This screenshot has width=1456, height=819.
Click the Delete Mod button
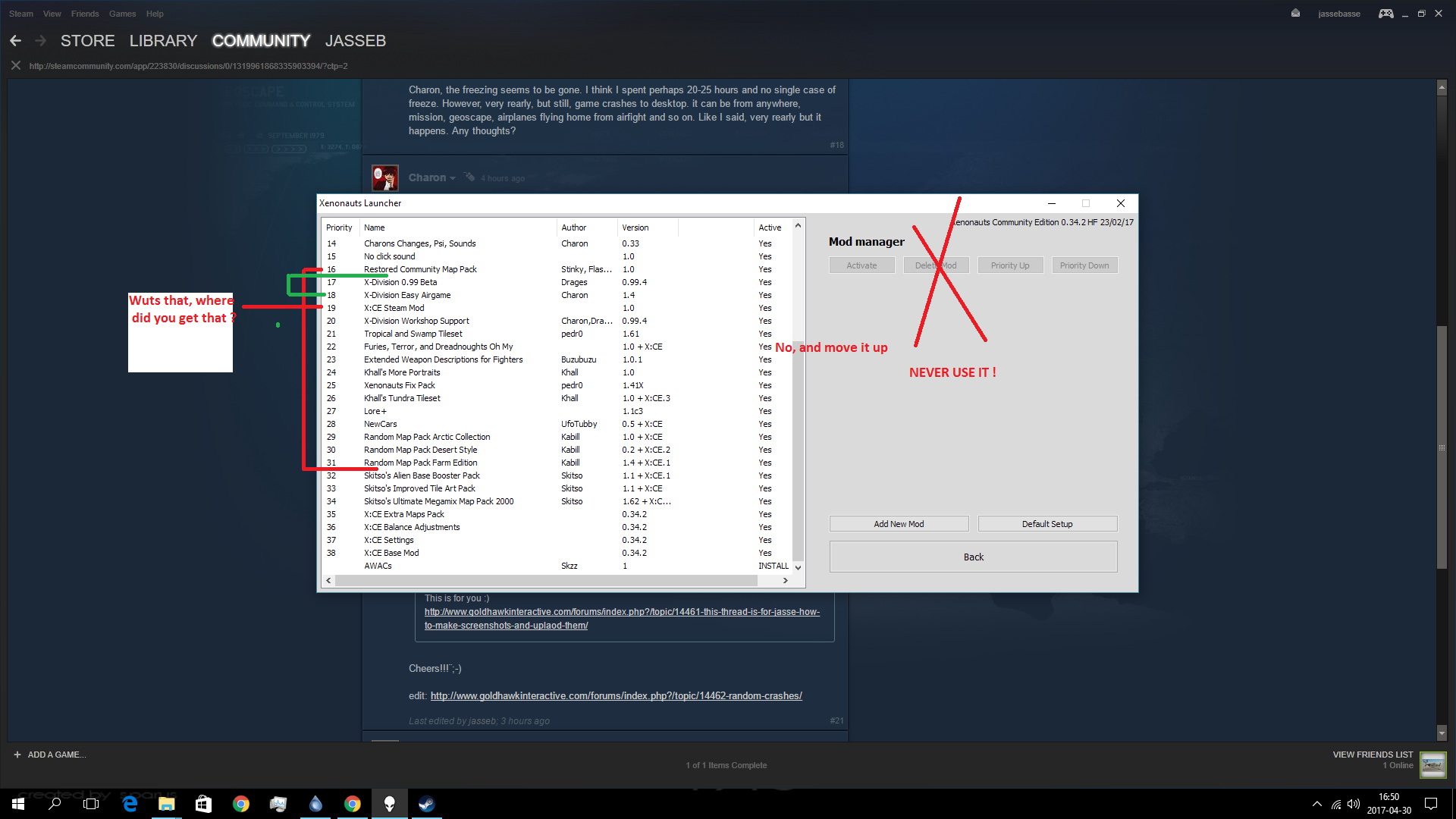(936, 265)
